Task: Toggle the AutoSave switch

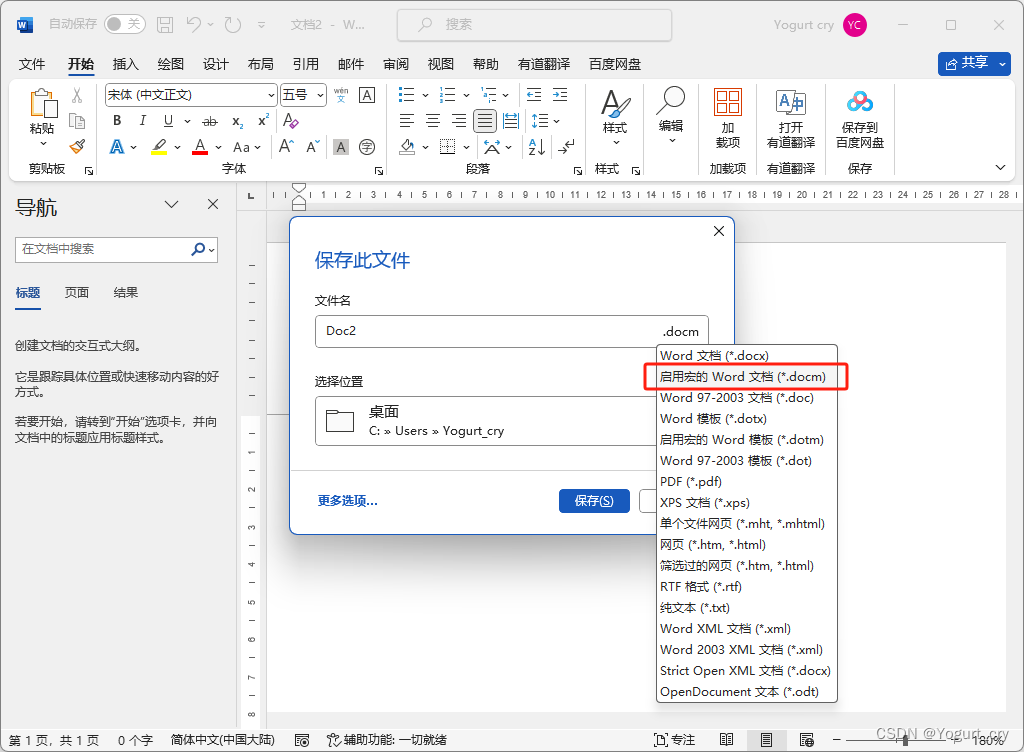Action: pos(124,25)
